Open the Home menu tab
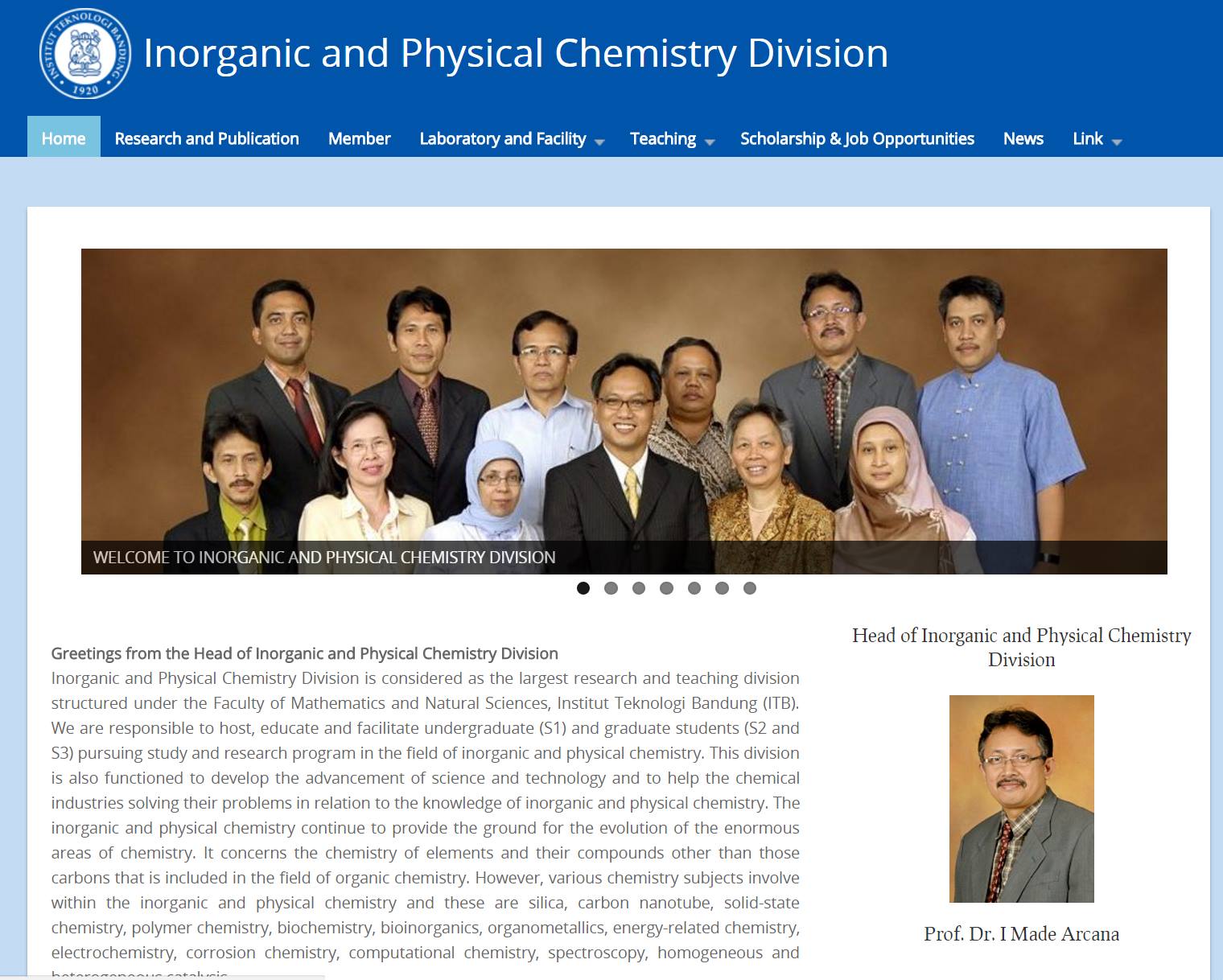This screenshot has height=980, width=1223. [64, 138]
